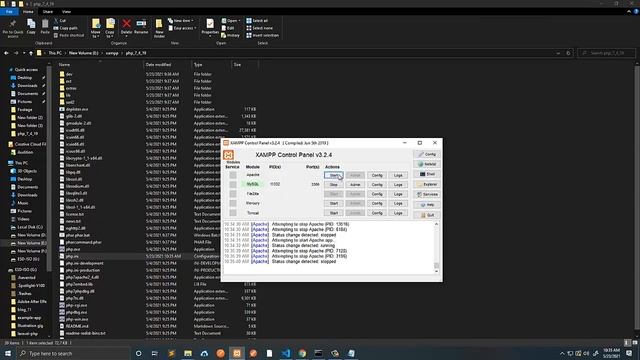
Task: Toggle Apache service checkbox
Action: (x=233, y=175)
